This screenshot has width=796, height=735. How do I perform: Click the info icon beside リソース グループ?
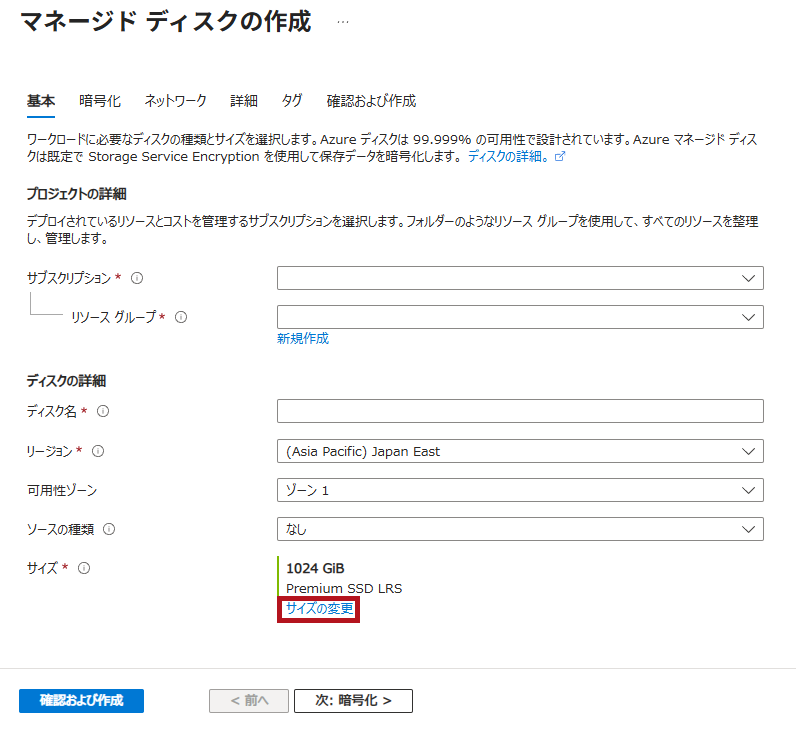181,317
